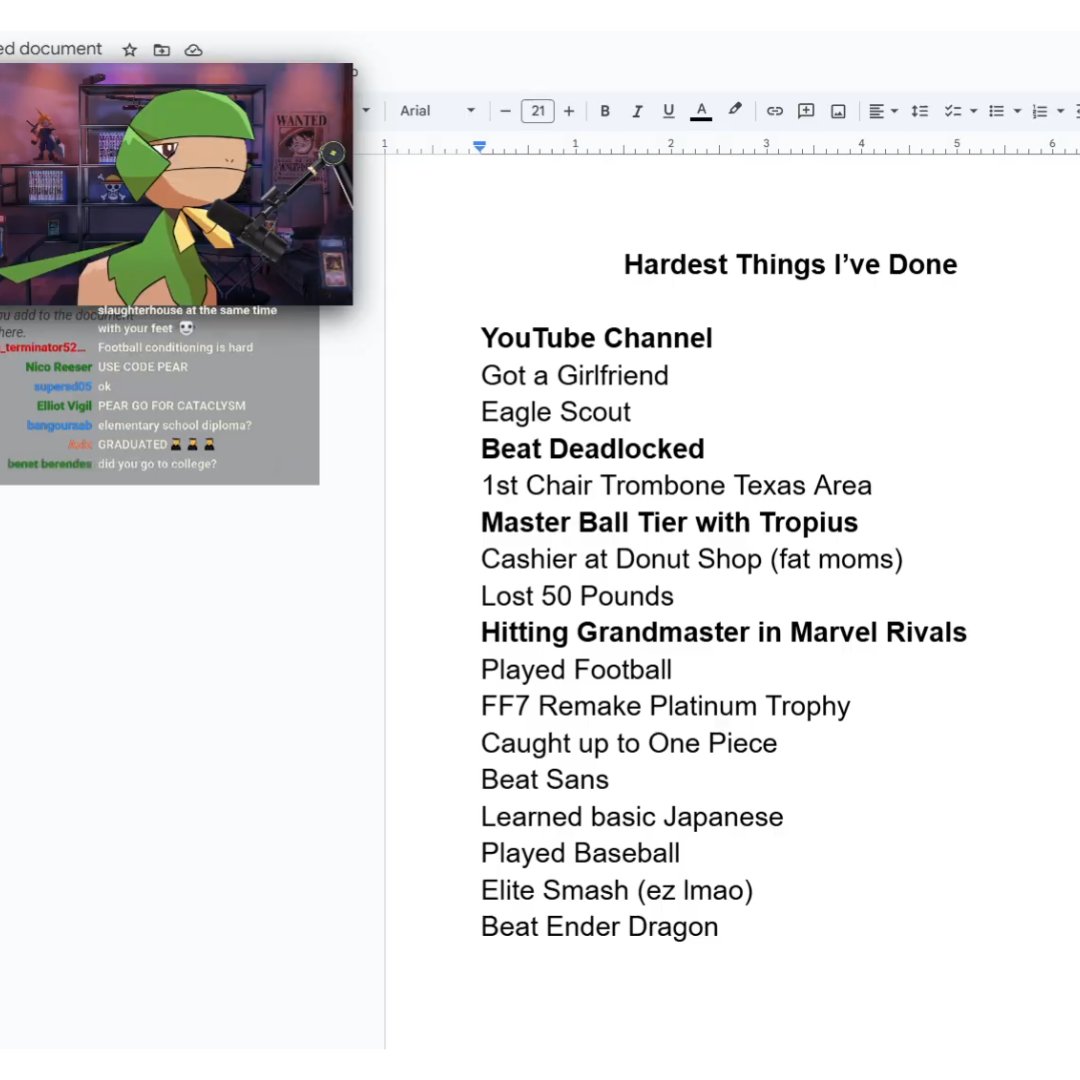Click the 'Beat Deadlocked' line
Image resolution: width=1080 pixels, height=1080 pixels.
point(592,449)
